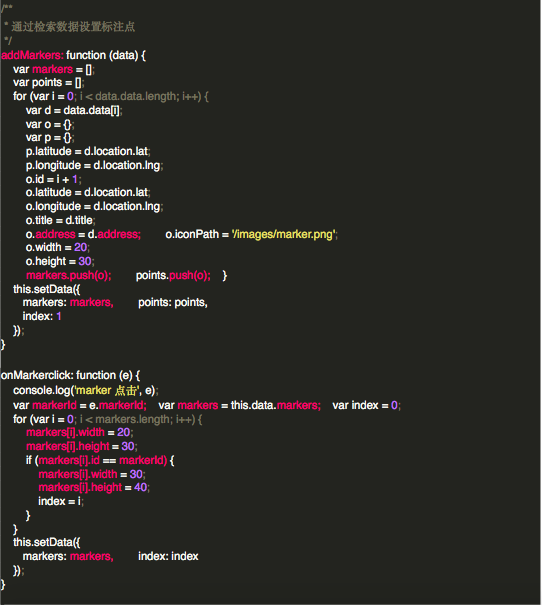
Task: Click the 'index: index' property
Action: [168, 556]
